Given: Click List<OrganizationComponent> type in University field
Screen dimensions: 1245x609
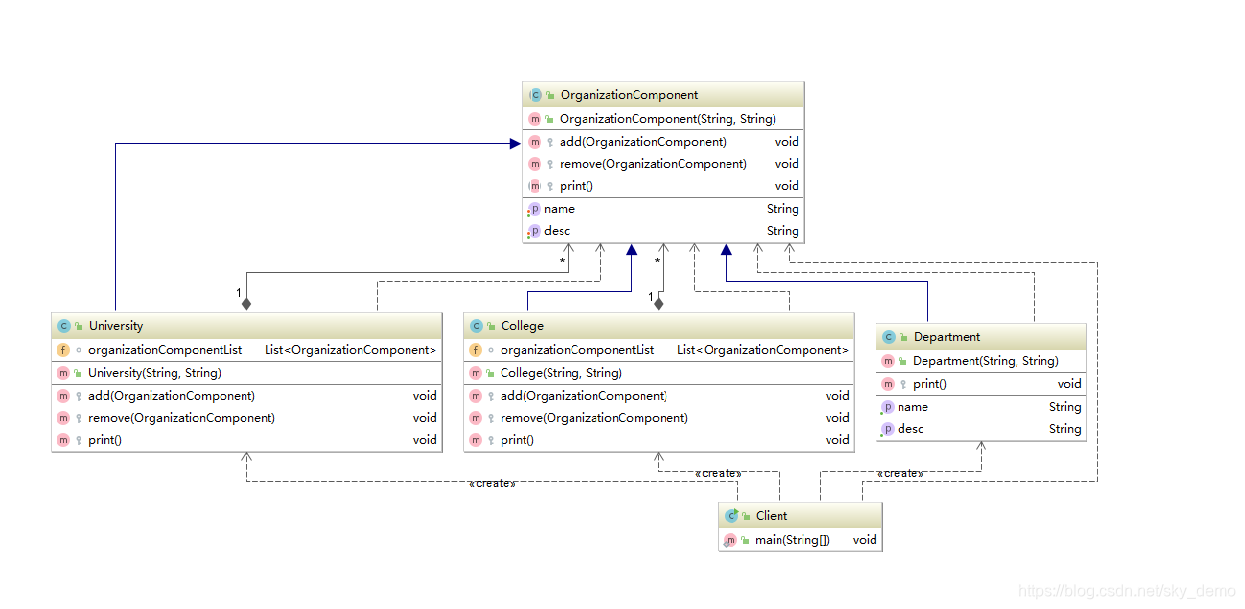Looking at the screenshot, I should (x=350, y=350).
